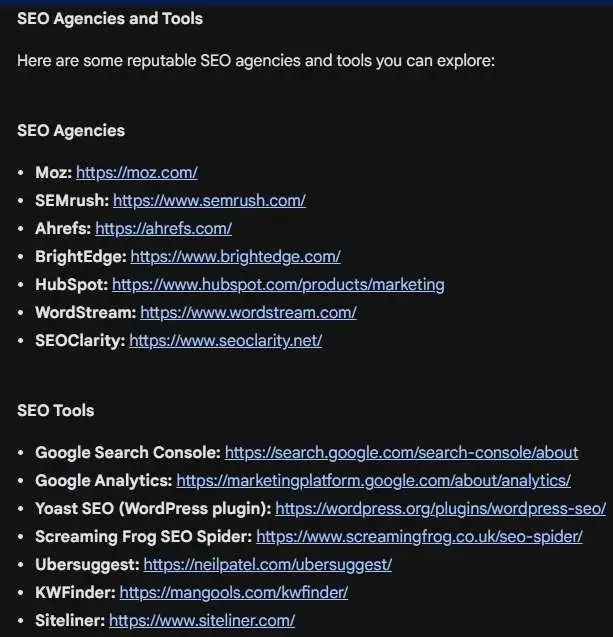
Task: Open the moz.com link
Action: click(x=136, y=173)
